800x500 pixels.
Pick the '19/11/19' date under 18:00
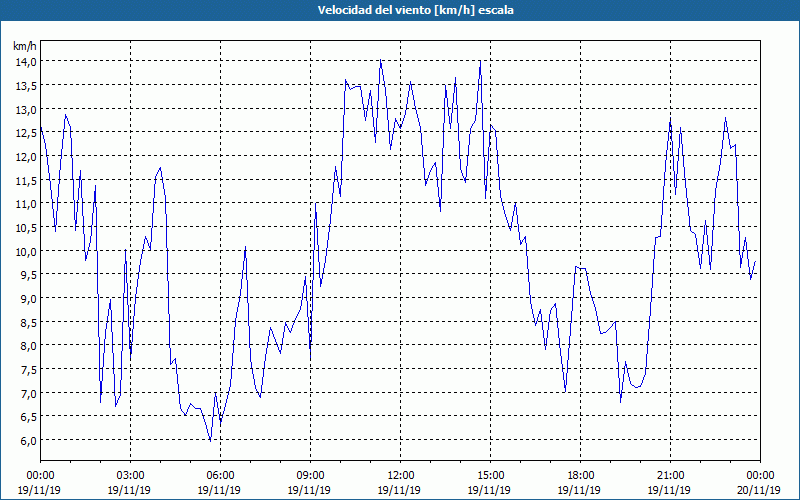[x=579, y=490]
